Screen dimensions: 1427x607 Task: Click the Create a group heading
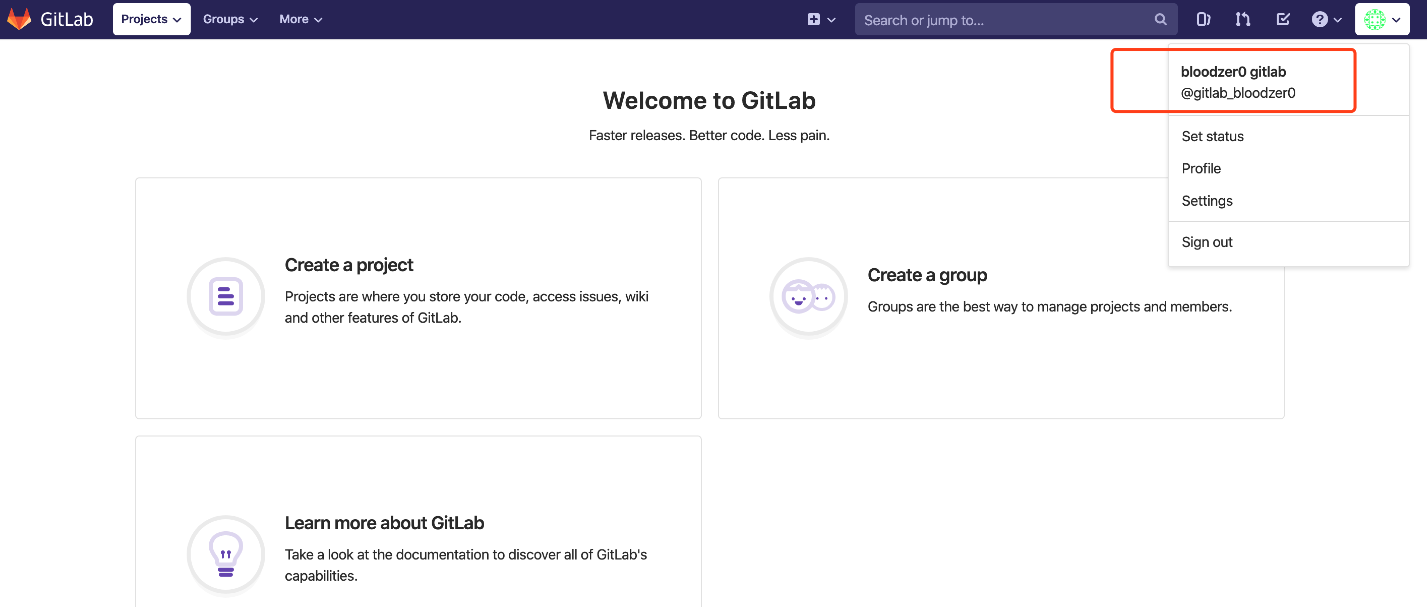(927, 275)
